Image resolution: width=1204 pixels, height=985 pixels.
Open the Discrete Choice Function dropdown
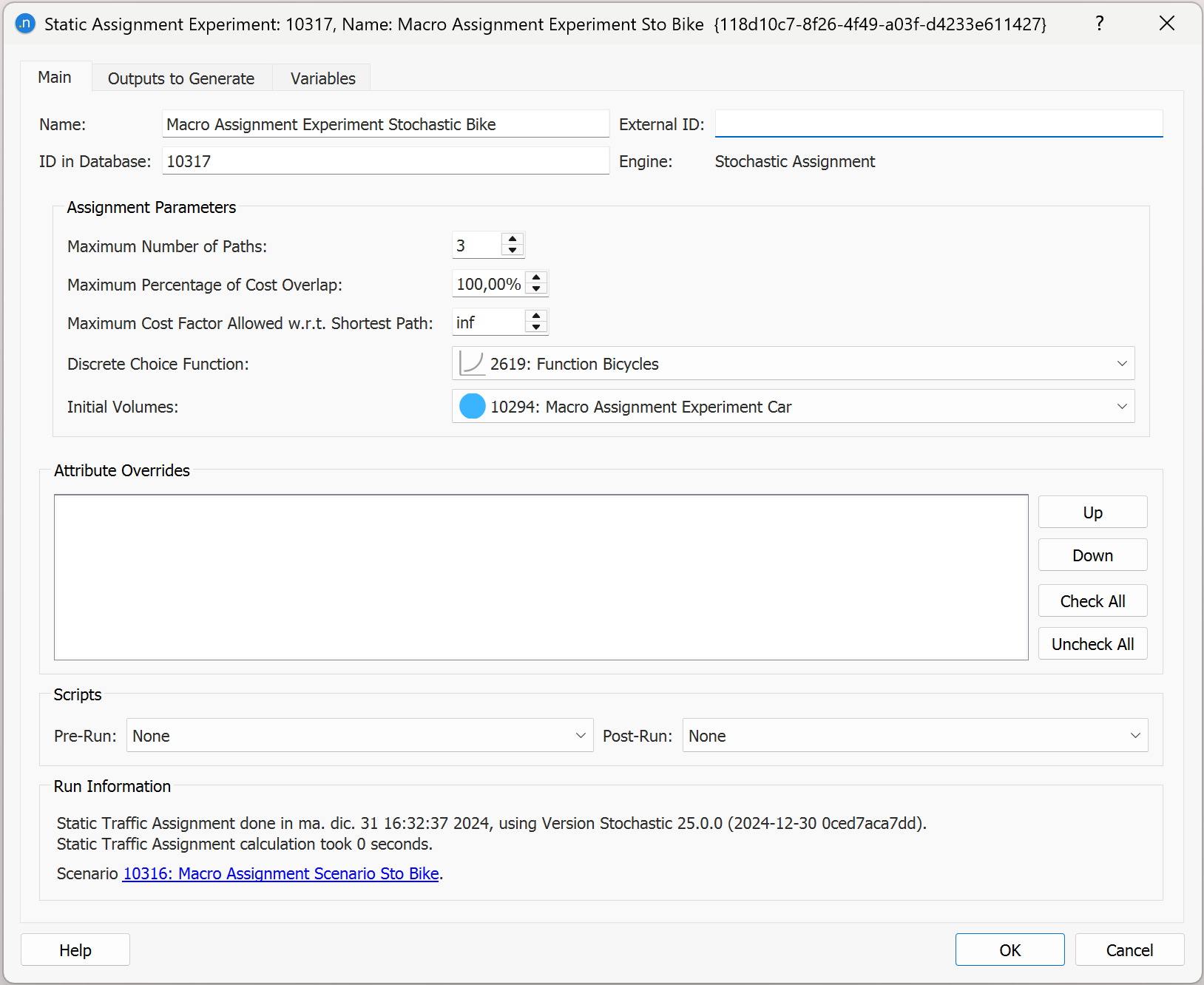pyautogui.click(x=1122, y=363)
